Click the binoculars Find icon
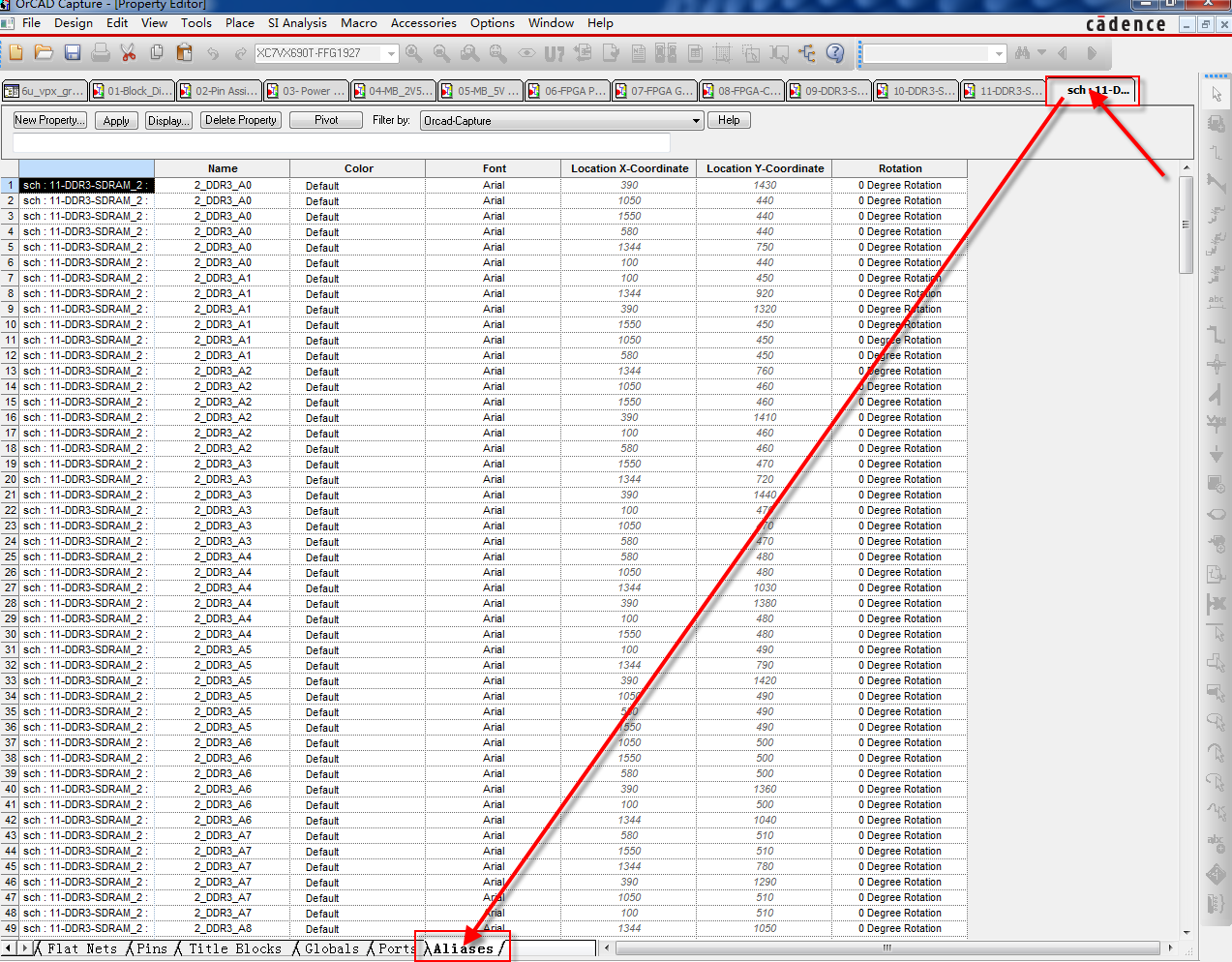Viewport: 1232px width, 962px height. [x=1022, y=53]
